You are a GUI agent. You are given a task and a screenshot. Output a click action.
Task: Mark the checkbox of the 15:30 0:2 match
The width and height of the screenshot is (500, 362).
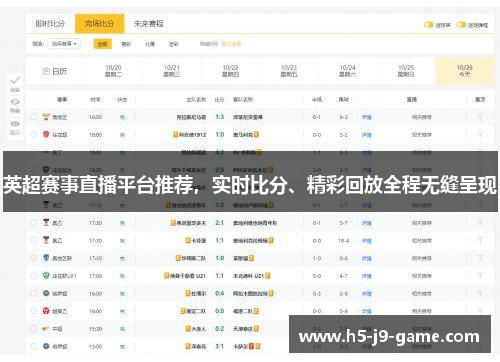(x=34, y=329)
